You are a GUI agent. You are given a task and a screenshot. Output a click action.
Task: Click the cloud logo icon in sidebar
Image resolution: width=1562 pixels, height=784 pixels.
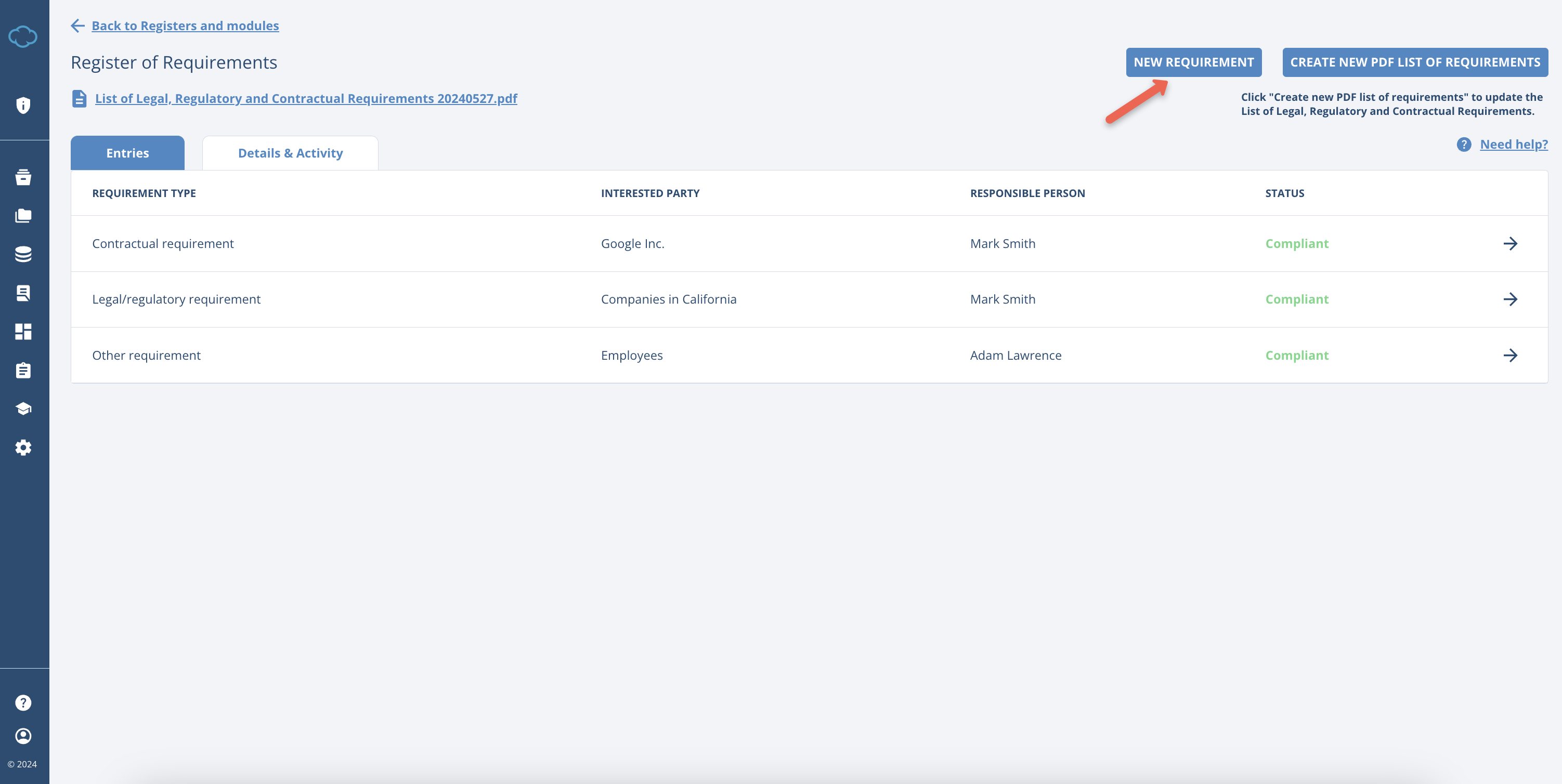tap(23, 36)
